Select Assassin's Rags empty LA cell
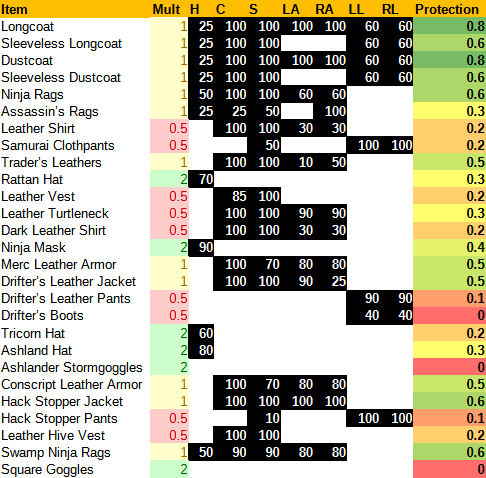This screenshot has width=486, height=478. 297,111
